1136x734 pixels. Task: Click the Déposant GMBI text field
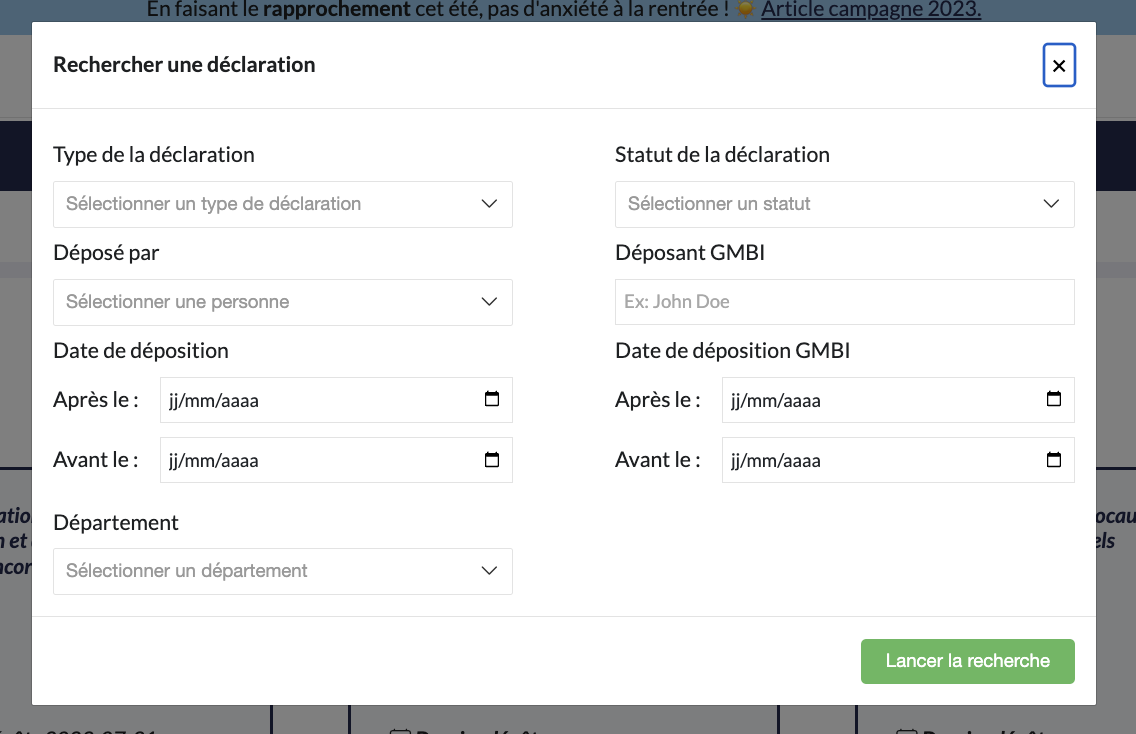[844, 302]
